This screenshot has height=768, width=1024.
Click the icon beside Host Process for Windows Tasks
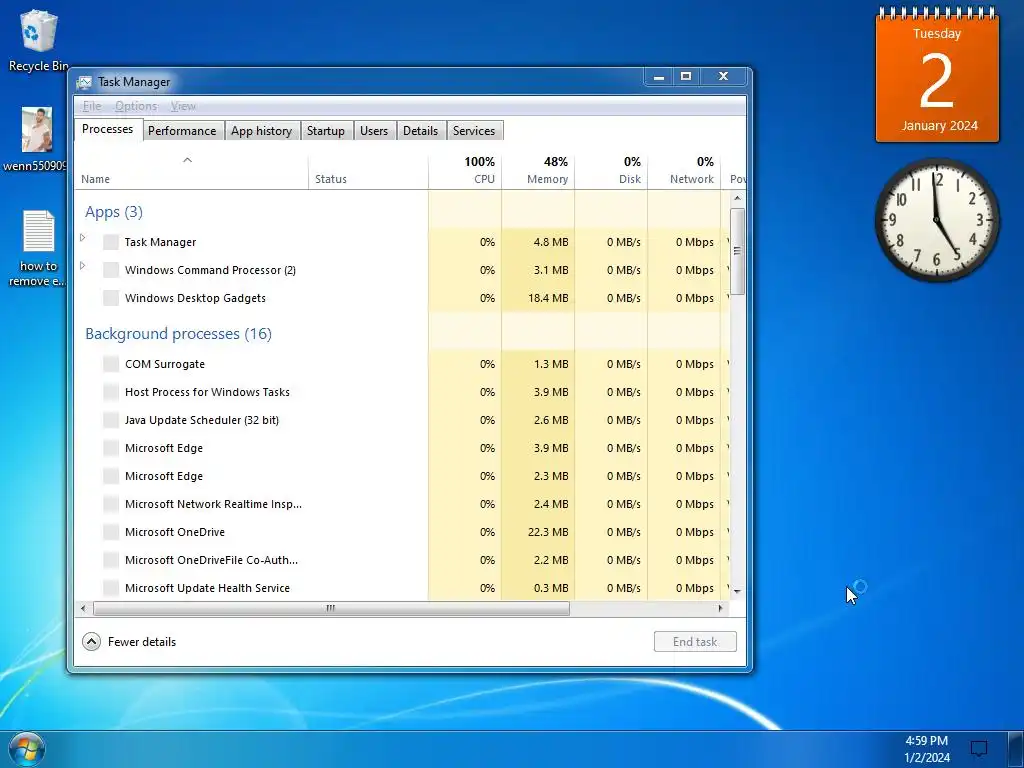(111, 392)
